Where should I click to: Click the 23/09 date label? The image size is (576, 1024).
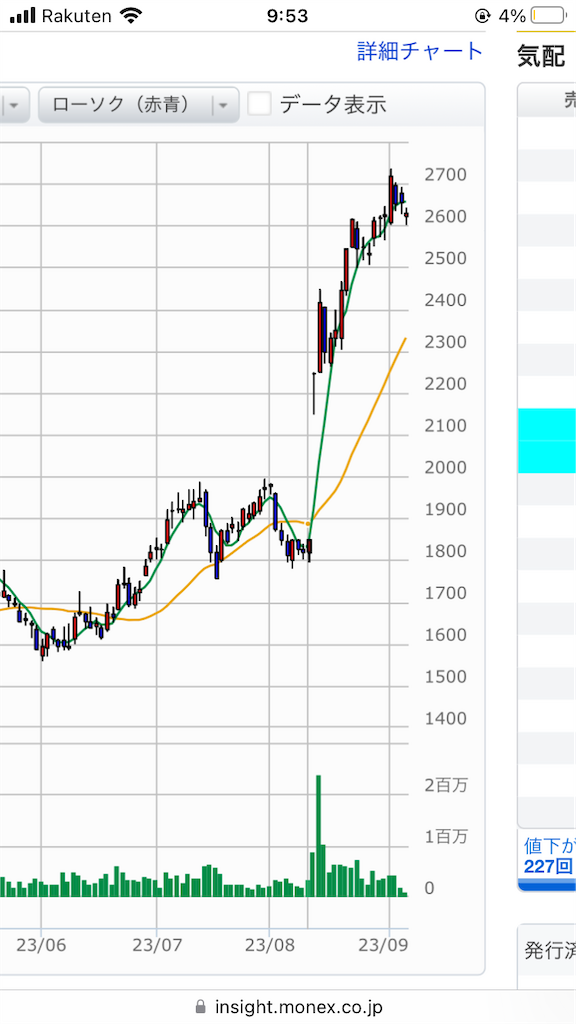(384, 946)
